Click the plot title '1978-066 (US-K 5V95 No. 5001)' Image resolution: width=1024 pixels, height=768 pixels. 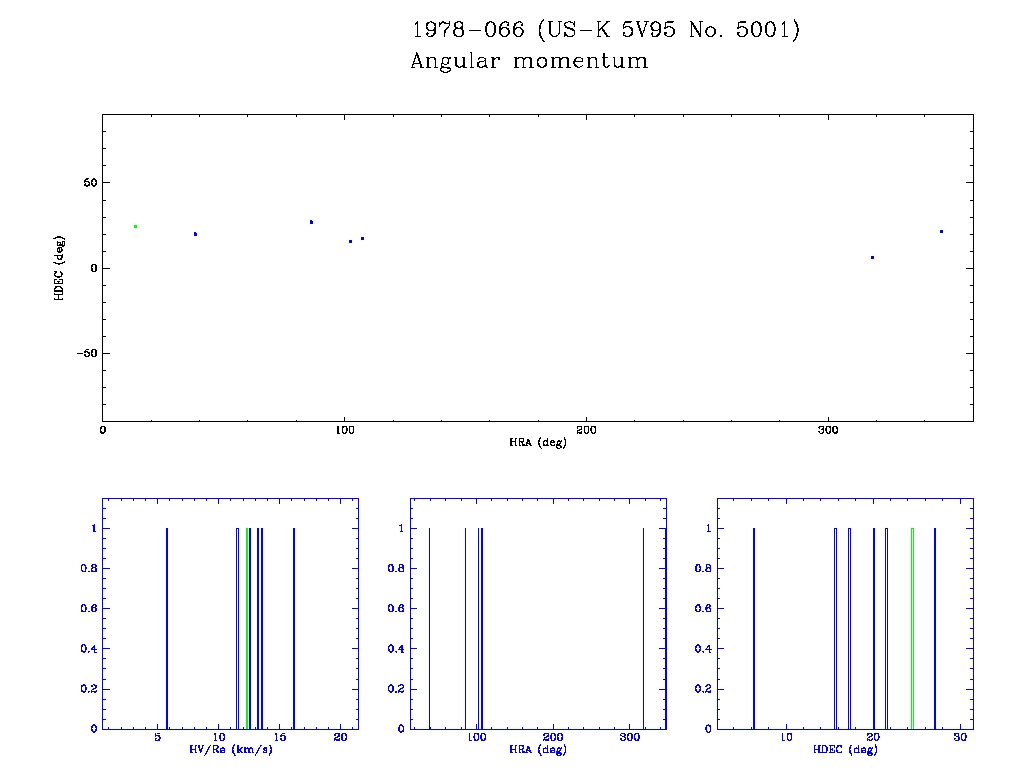tap(606, 30)
